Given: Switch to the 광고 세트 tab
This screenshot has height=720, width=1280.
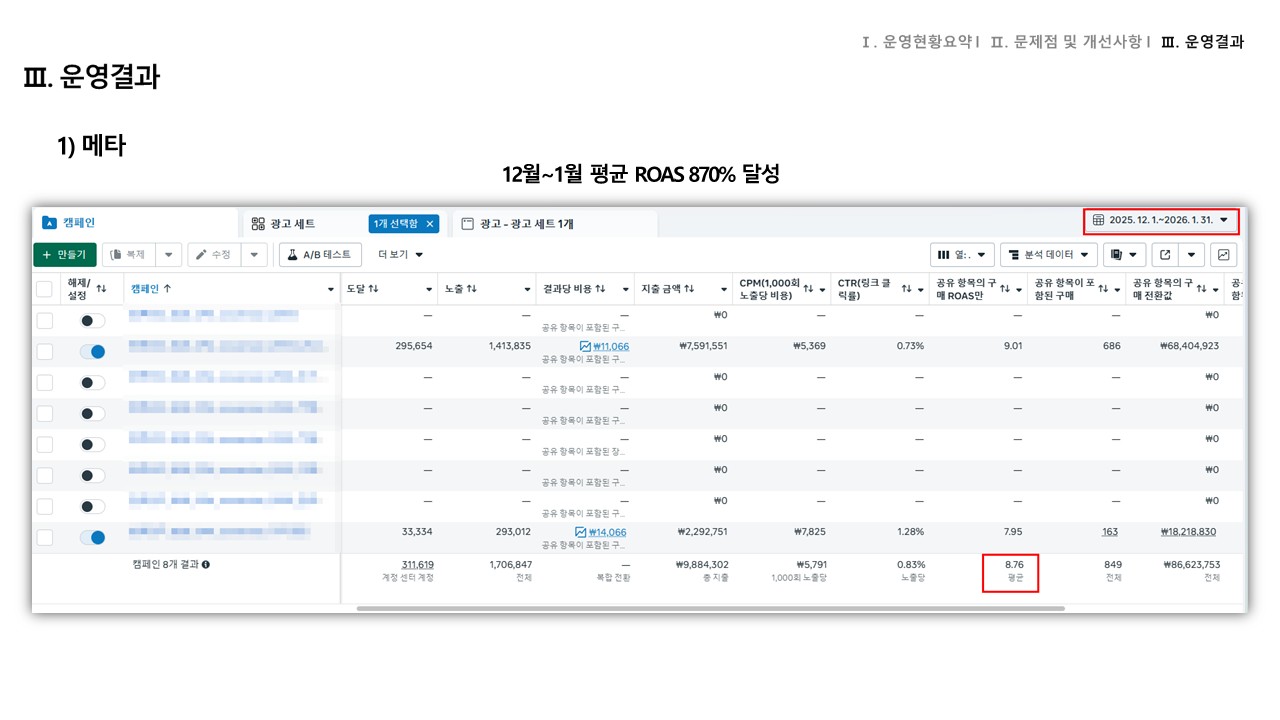Looking at the screenshot, I should coord(292,224).
